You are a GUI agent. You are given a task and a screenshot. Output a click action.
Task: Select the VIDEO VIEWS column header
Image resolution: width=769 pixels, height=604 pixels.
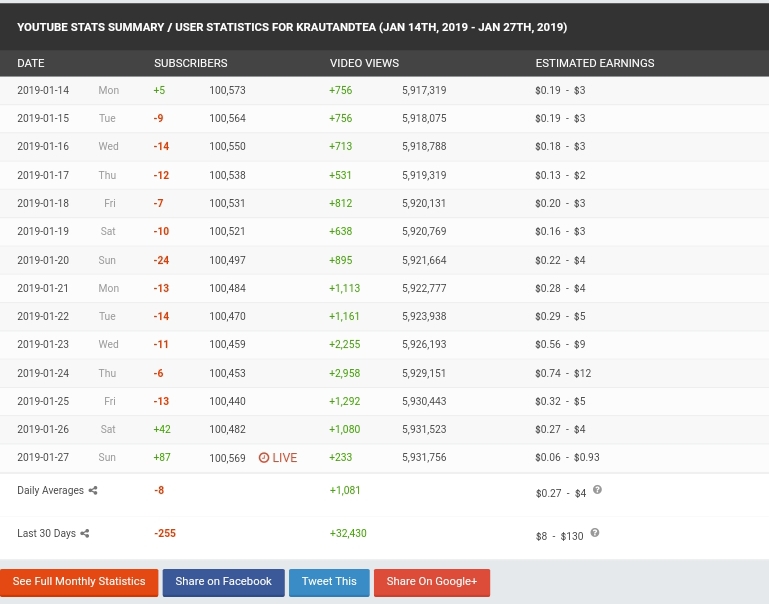pos(364,63)
